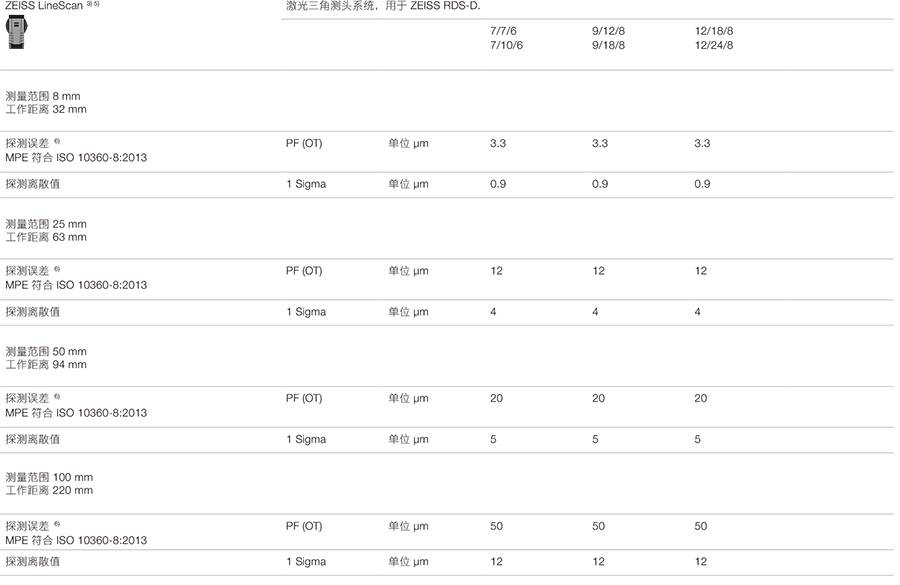The height and width of the screenshot is (585, 900).
Task: Select the column header "7/7/6"
Action: (x=503, y=31)
